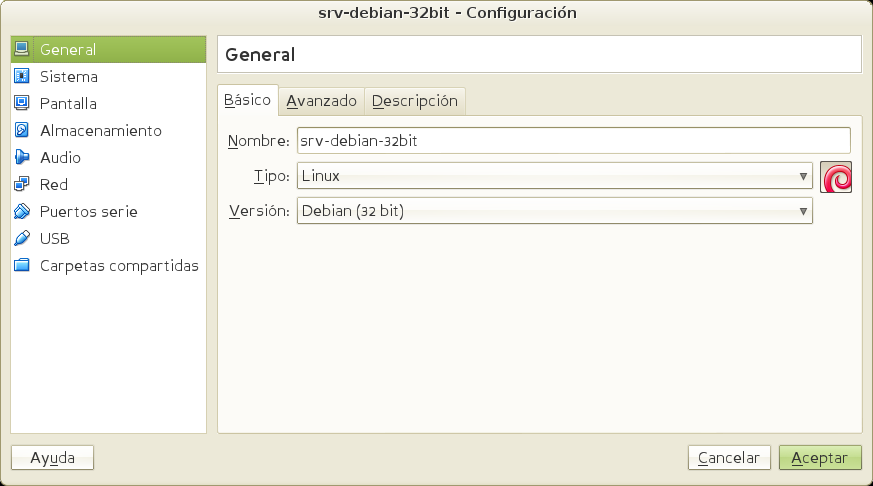The width and height of the screenshot is (873, 486).
Task: Click the Puertos serie connector icon
Action: 22,211
